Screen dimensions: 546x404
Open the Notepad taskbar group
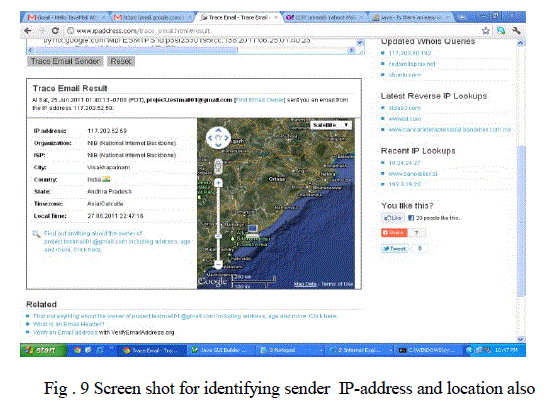coord(291,350)
